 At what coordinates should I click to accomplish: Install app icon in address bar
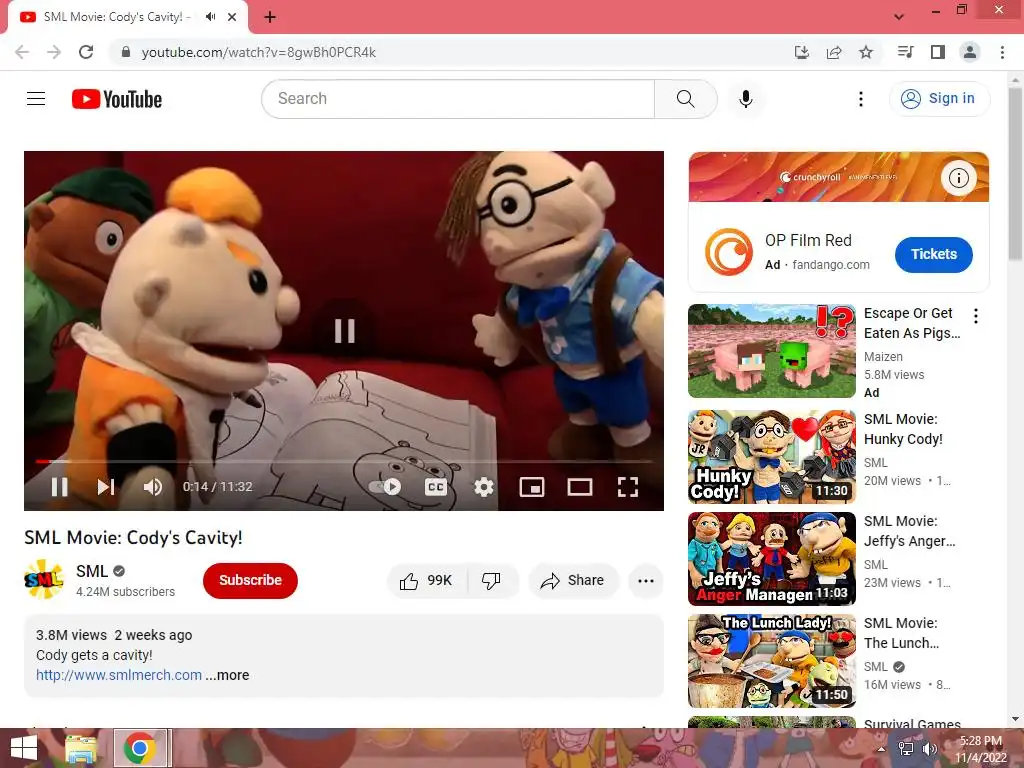pos(802,52)
